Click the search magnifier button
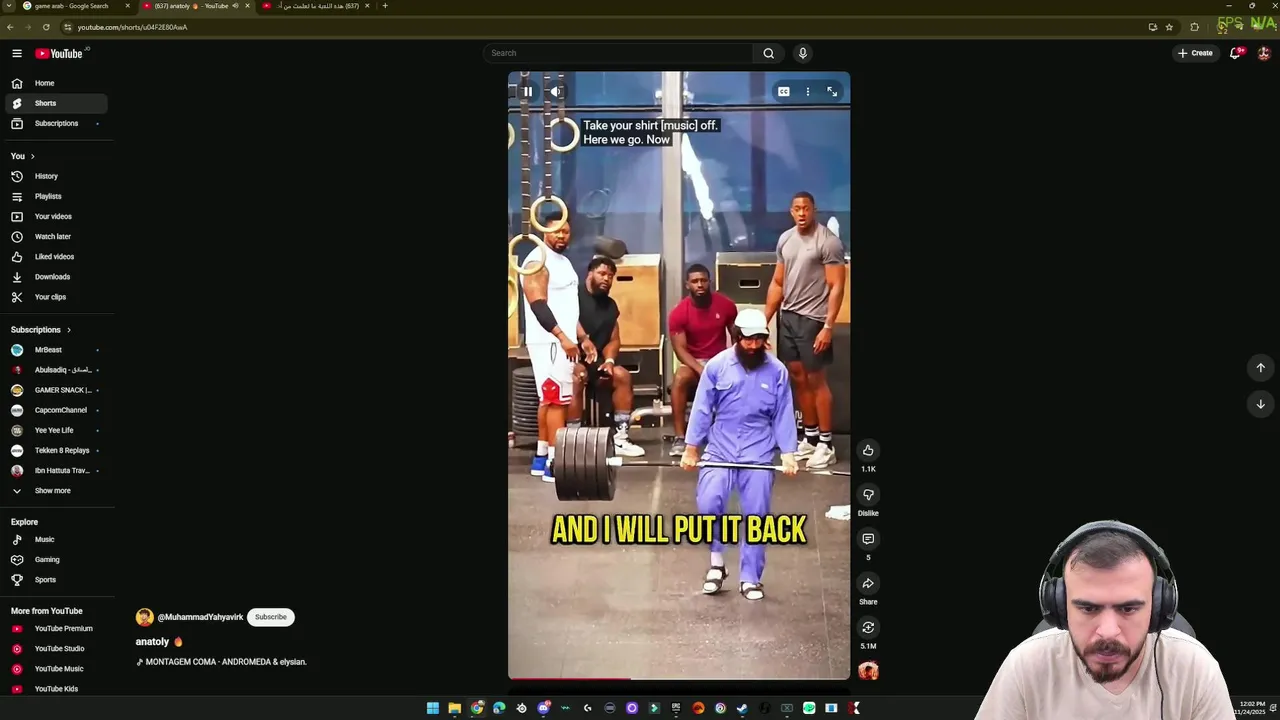The image size is (1280, 720). 768,53
